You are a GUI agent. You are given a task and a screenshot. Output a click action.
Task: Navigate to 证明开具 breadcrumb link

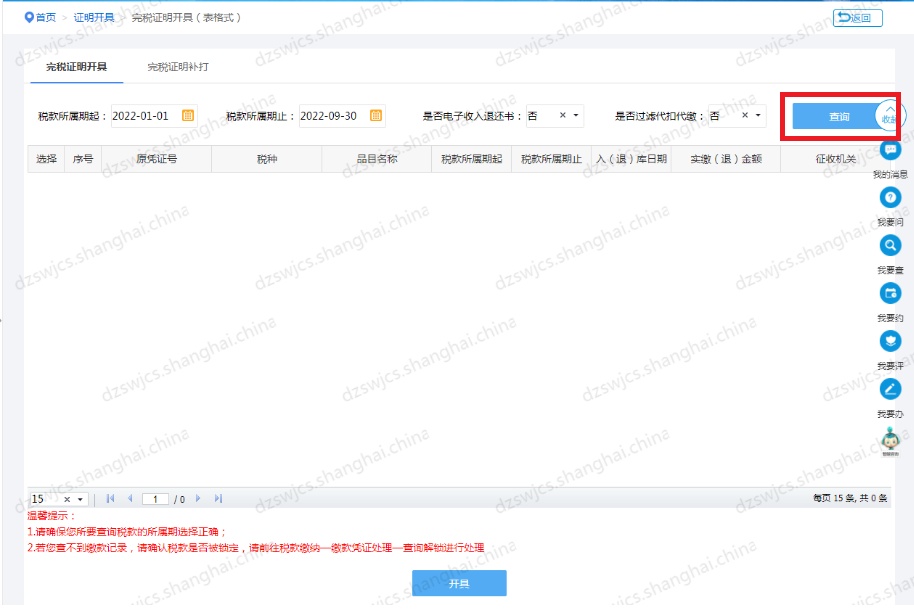94,17
